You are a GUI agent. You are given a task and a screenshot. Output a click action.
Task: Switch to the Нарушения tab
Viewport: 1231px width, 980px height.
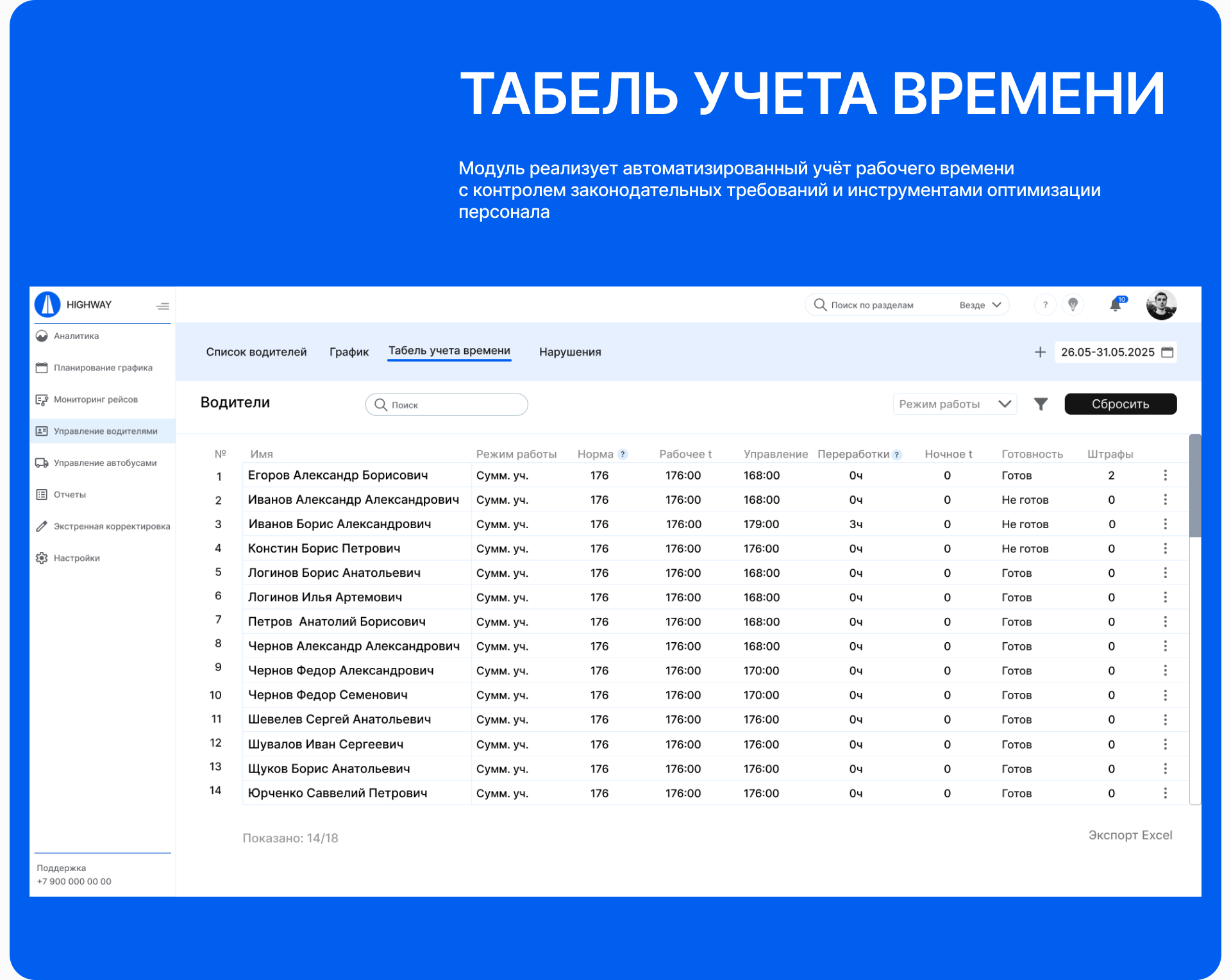point(570,352)
